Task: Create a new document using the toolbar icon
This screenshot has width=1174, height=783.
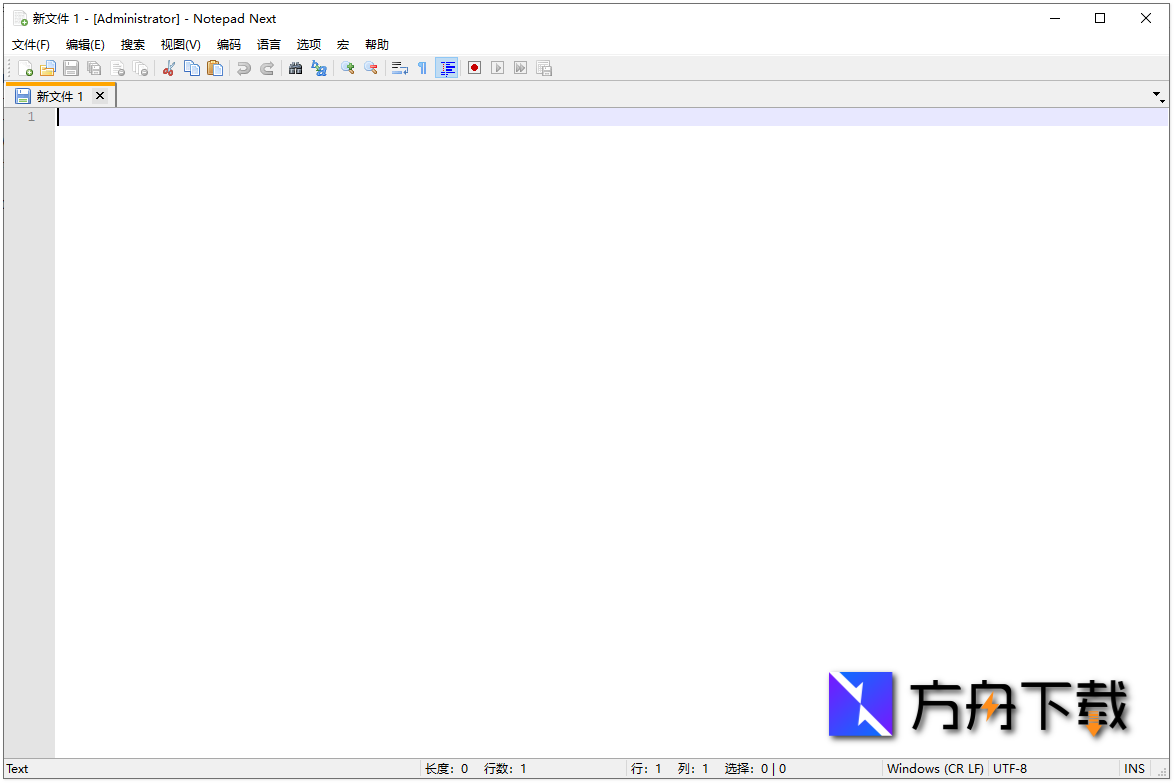Action: [25, 67]
